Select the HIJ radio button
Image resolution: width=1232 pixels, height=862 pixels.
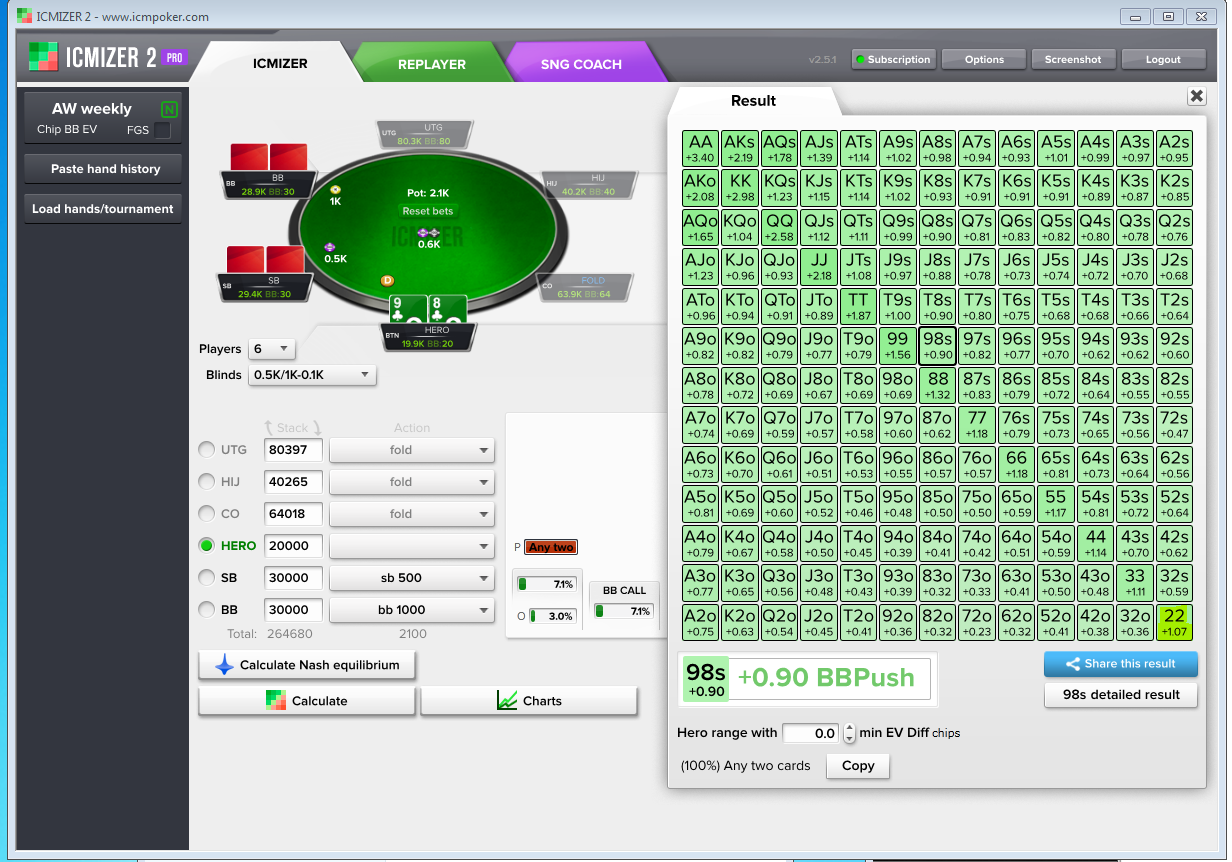point(207,482)
